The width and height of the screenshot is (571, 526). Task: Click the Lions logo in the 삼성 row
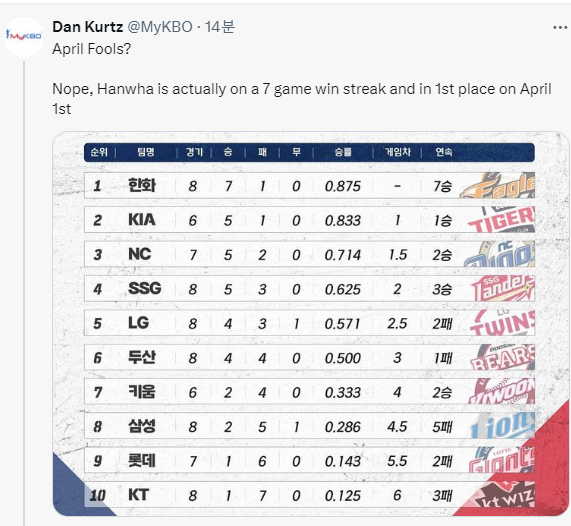[x=503, y=425]
